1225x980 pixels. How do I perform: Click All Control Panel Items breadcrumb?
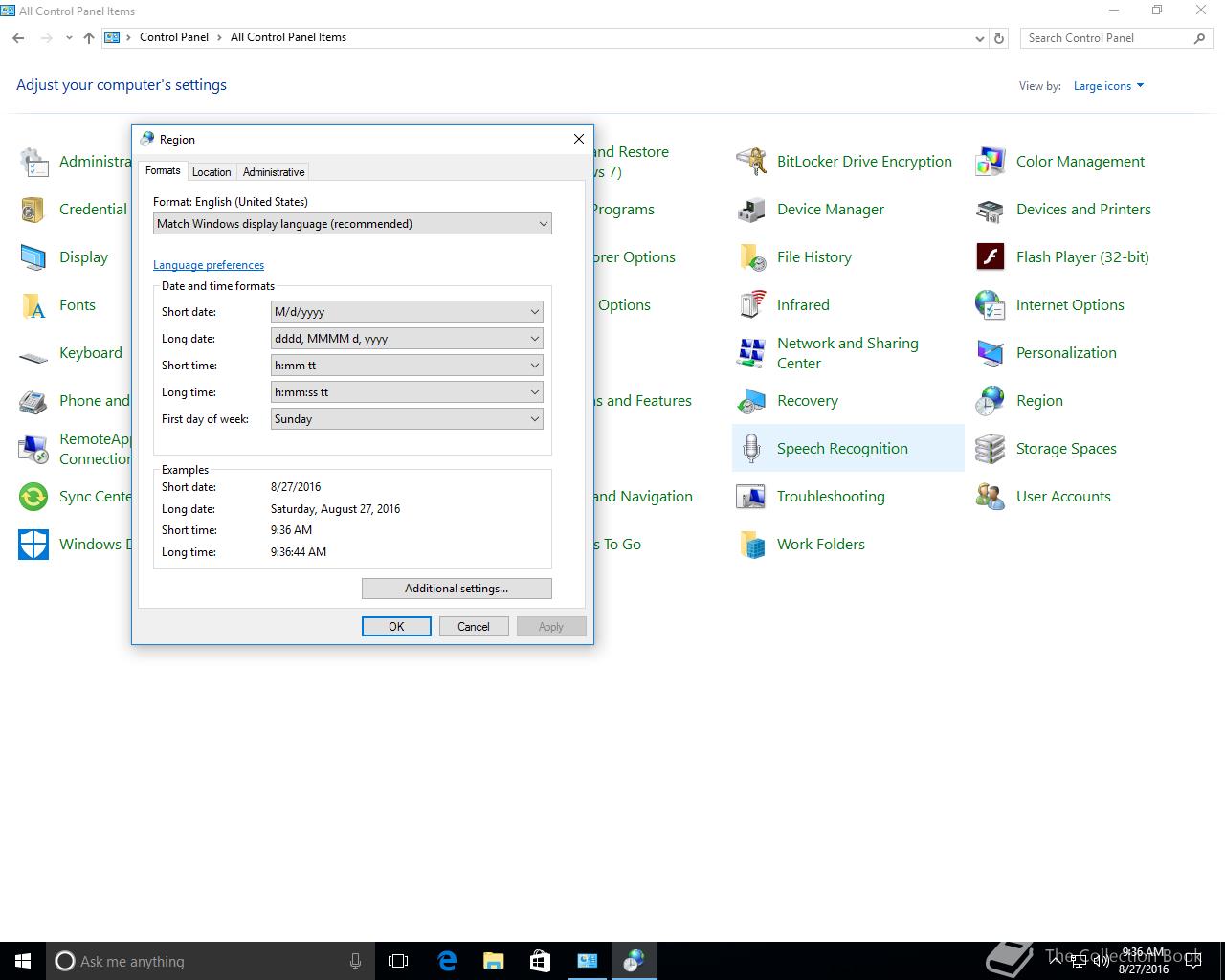288,37
